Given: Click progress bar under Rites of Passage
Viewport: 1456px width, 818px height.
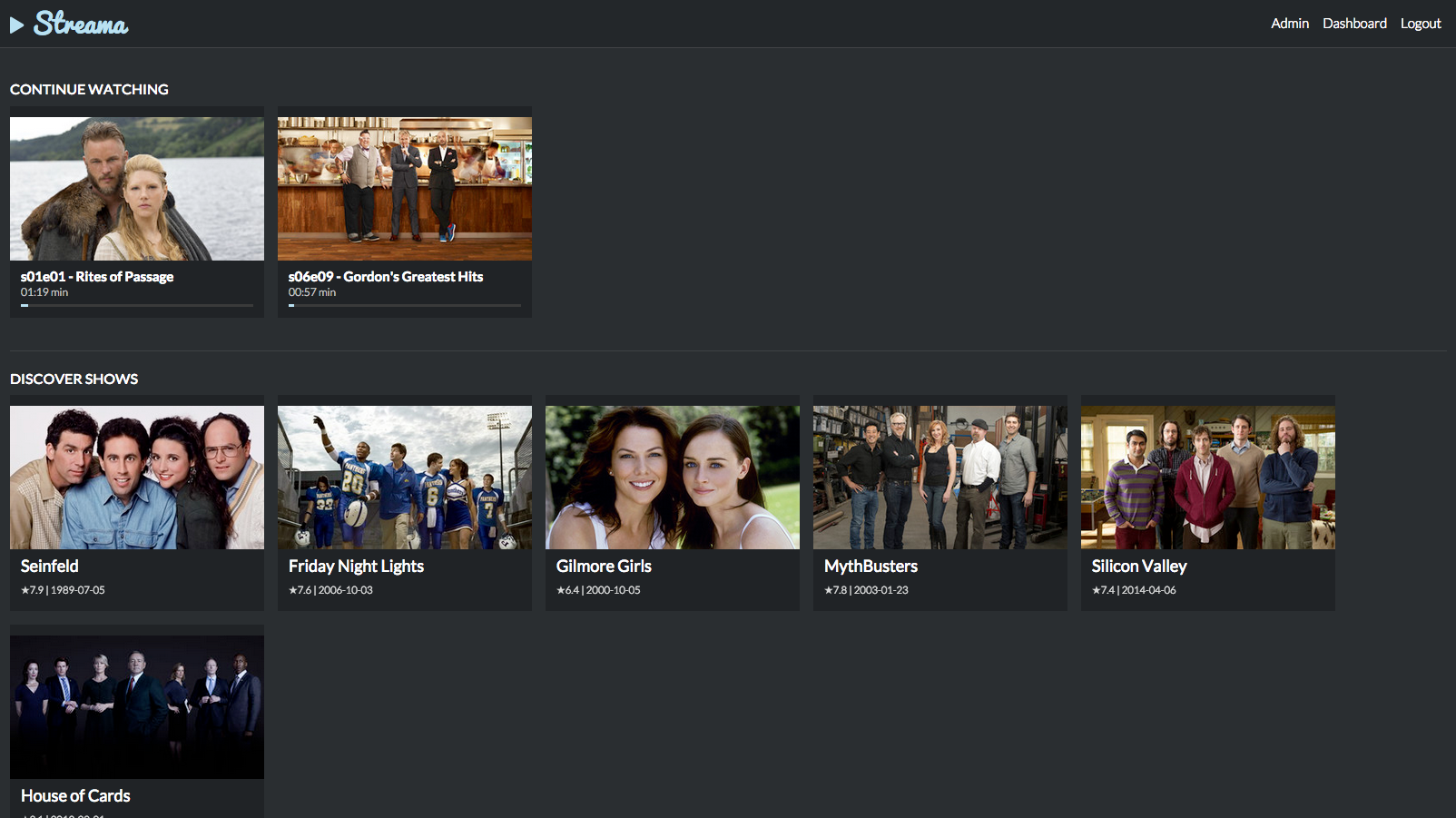Looking at the screenshot, I should click(x=137, y=305).
